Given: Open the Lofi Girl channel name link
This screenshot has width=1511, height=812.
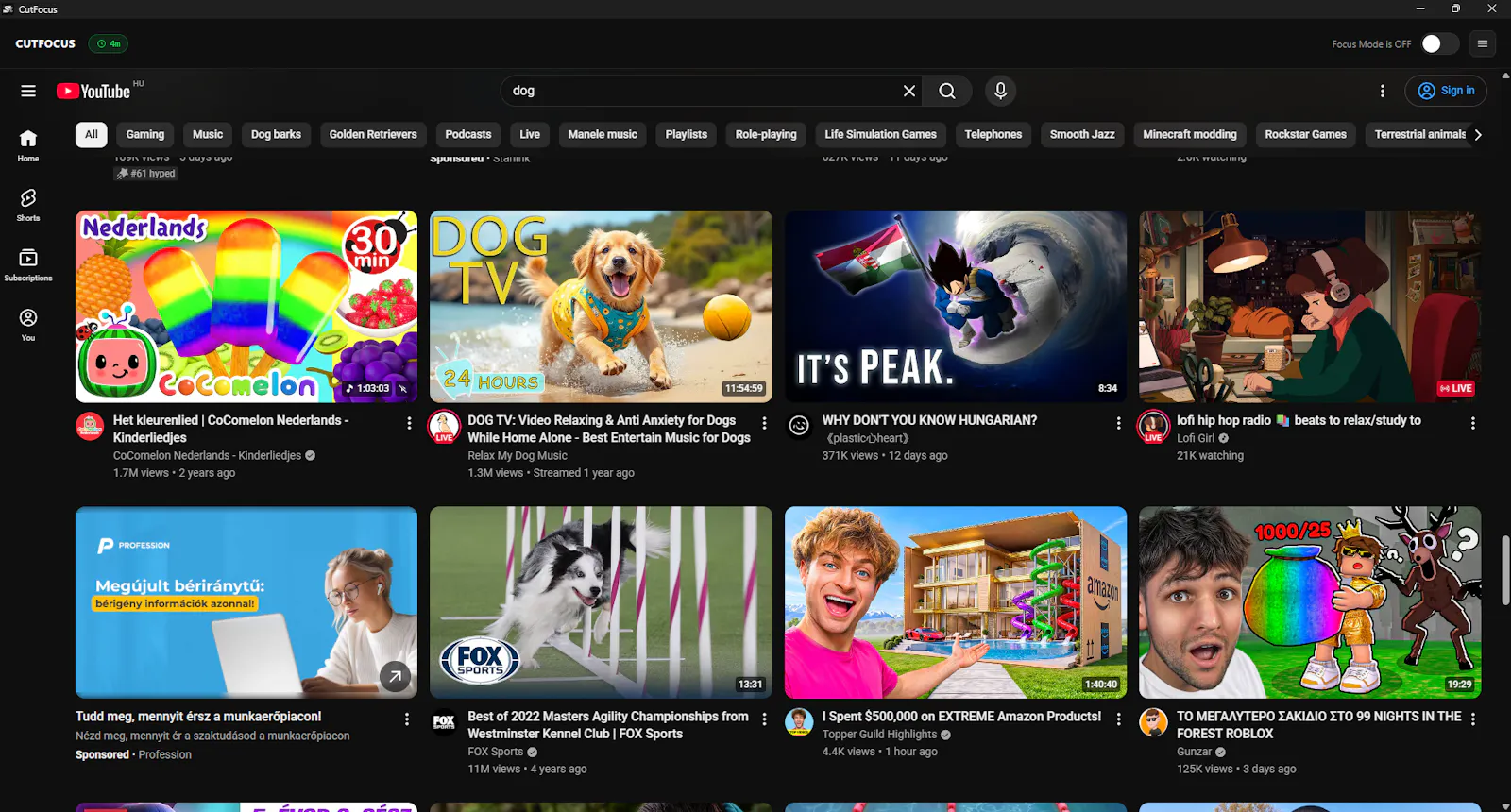Looking at the screenshot, I should (x=1196, y=438).
